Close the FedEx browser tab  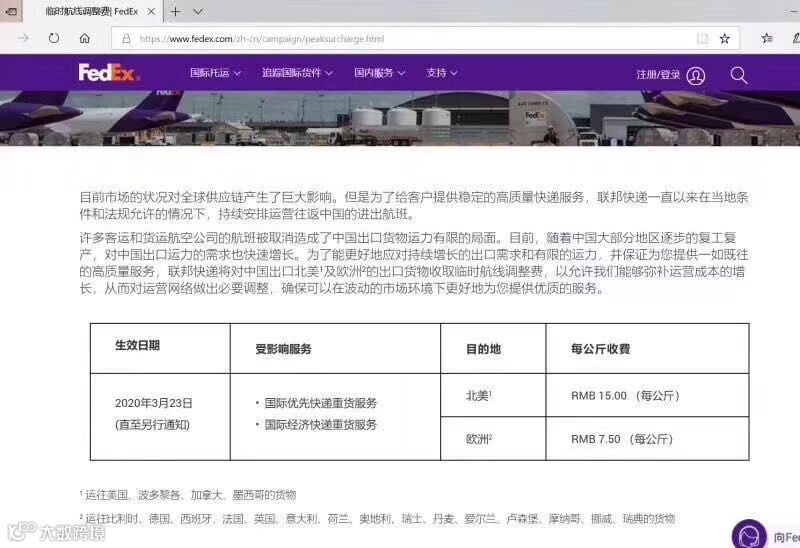click(151, 11)
